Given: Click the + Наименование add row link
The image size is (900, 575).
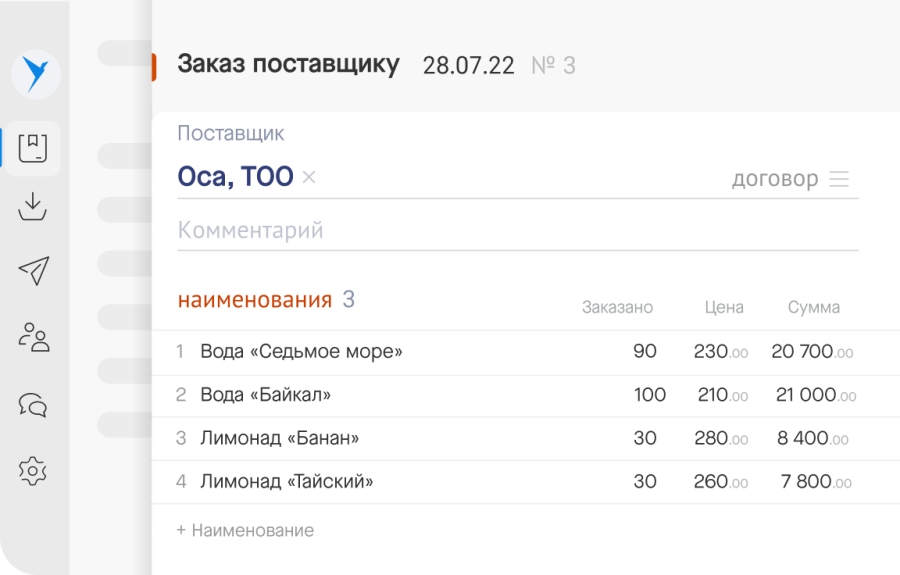Looking at the screenshot, I should coord(245,530).
